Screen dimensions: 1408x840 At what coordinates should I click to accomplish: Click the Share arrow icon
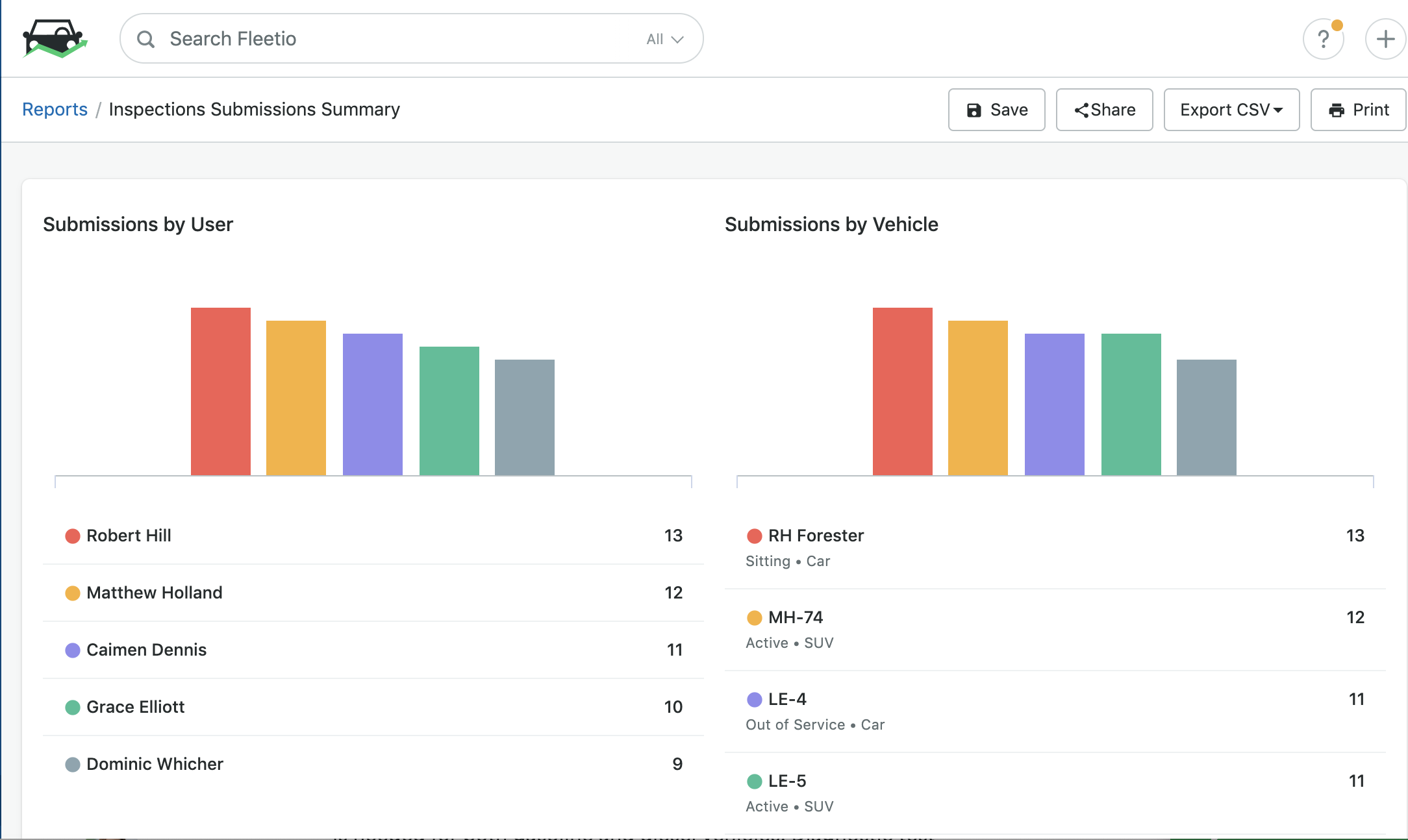point(1081,110)
